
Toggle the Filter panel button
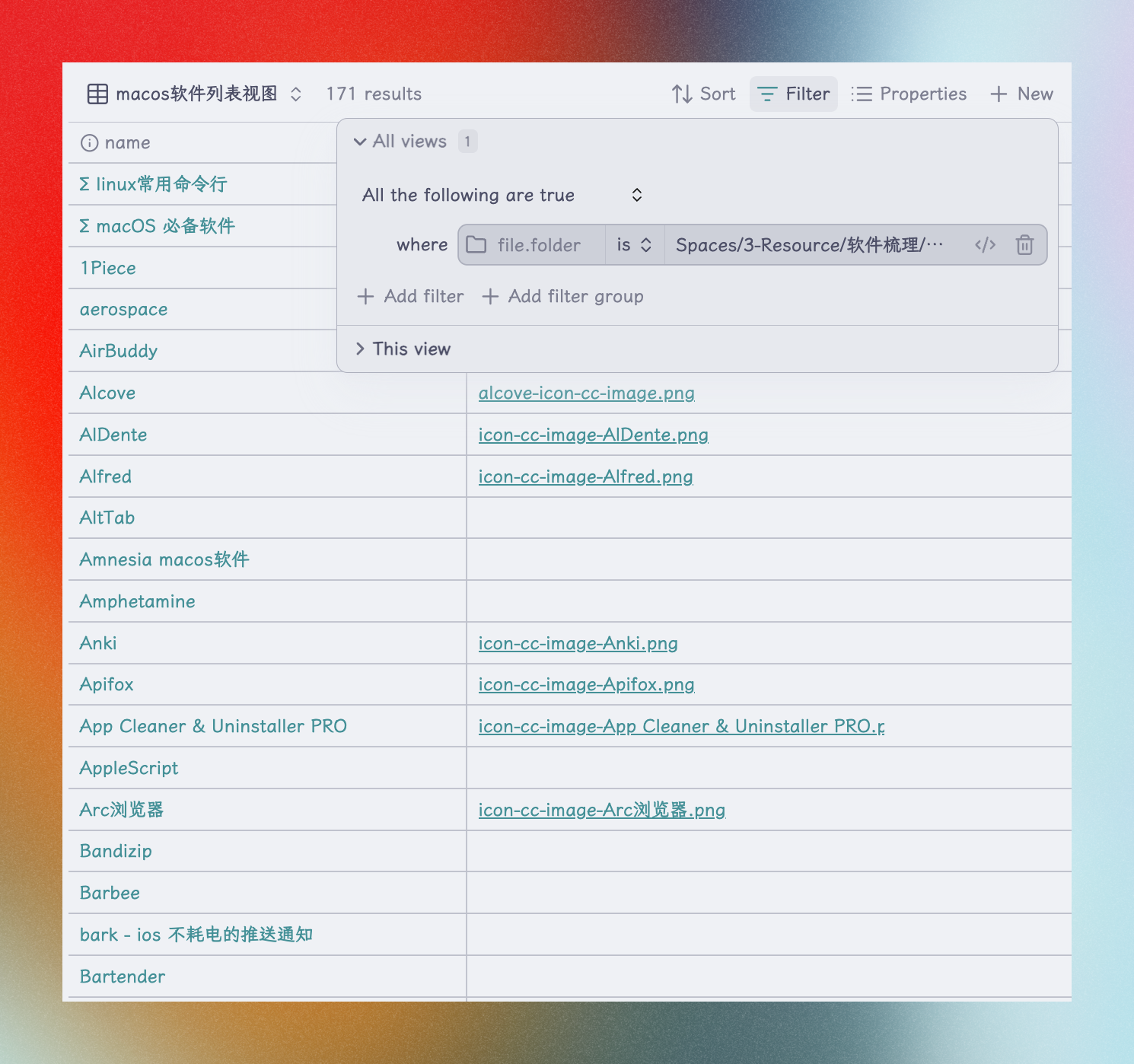point(793,94)
